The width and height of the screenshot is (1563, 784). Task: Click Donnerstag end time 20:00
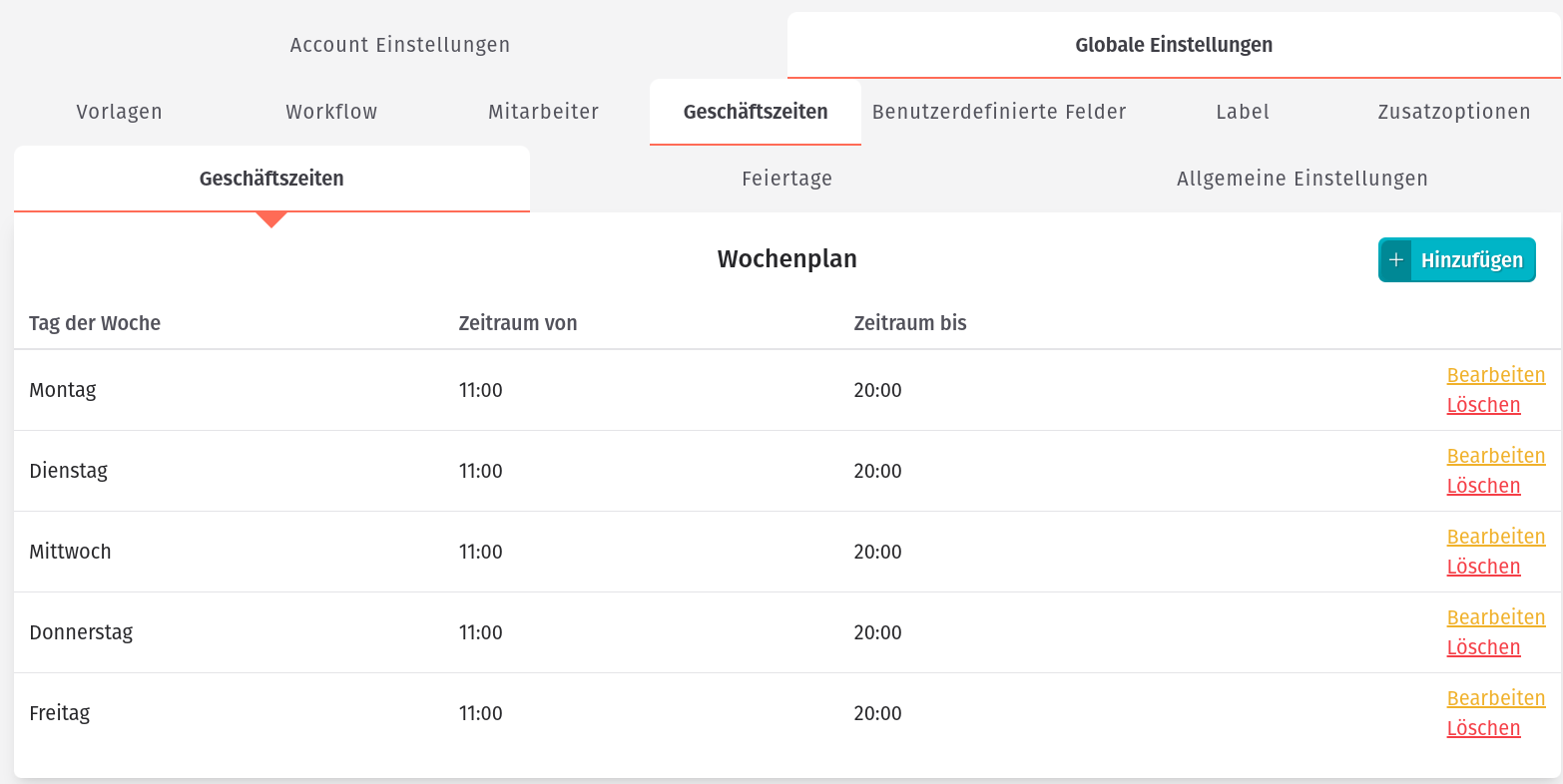coord(878,632)
